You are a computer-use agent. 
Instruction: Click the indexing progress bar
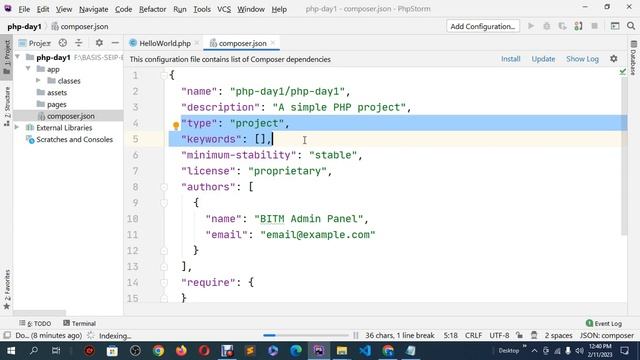[x=305, y=335]
